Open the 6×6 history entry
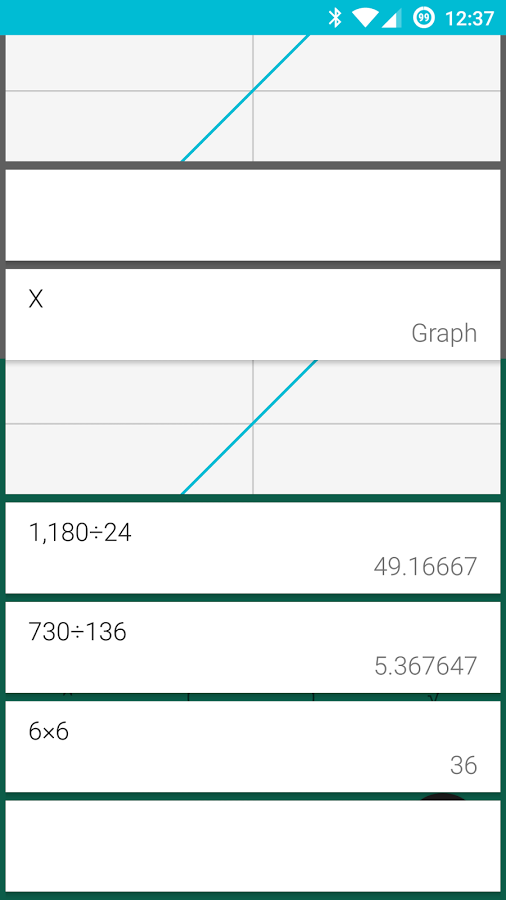The height and width of the screenshot is (900, 506). point(253,746)
